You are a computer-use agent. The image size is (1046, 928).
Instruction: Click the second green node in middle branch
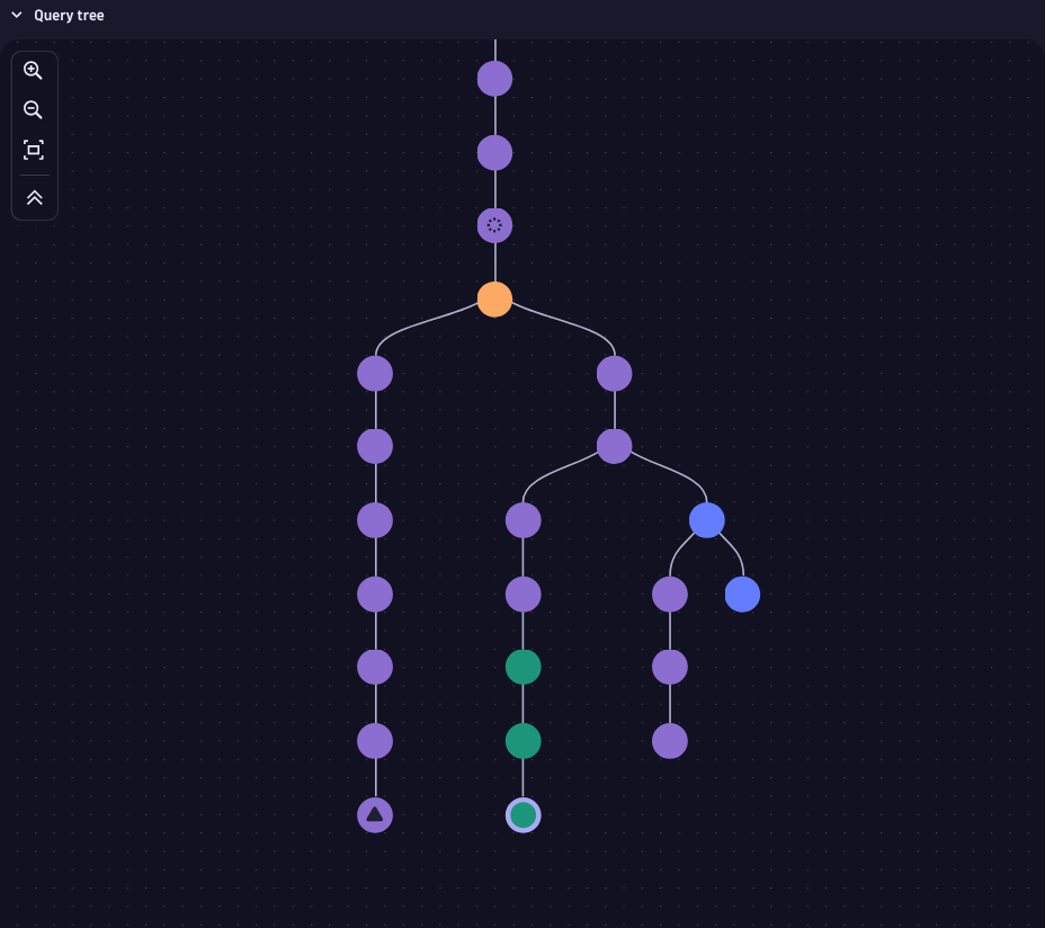pyautogui.click(x=522, y=741)
